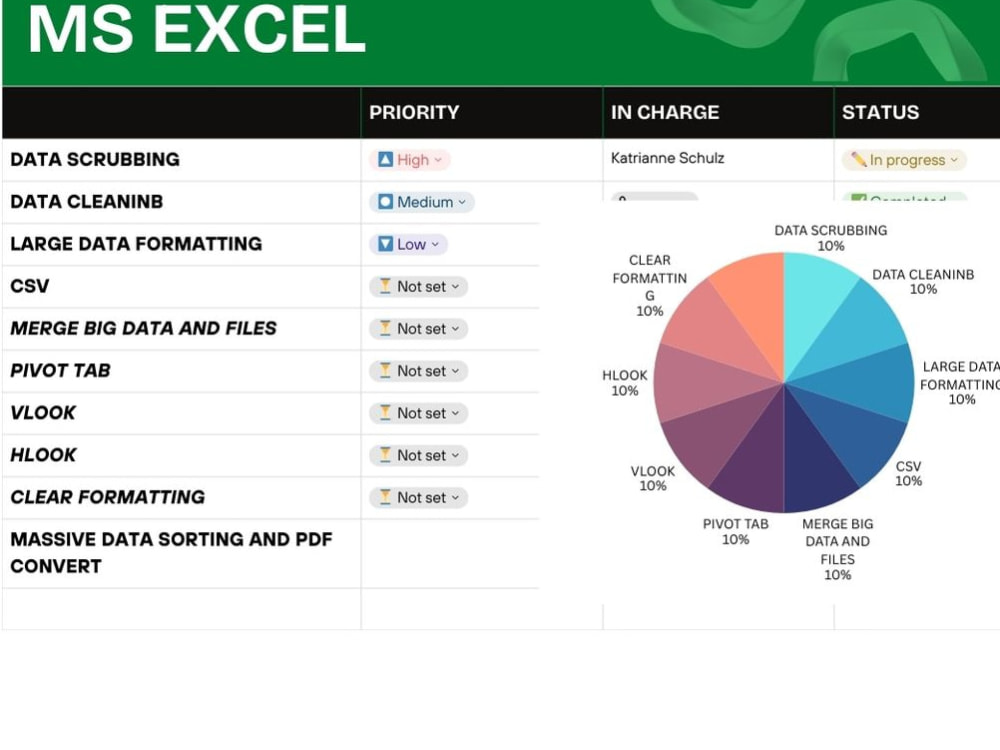
Task: Open the Low priority dropdown chevron
Action: (435, 244)
